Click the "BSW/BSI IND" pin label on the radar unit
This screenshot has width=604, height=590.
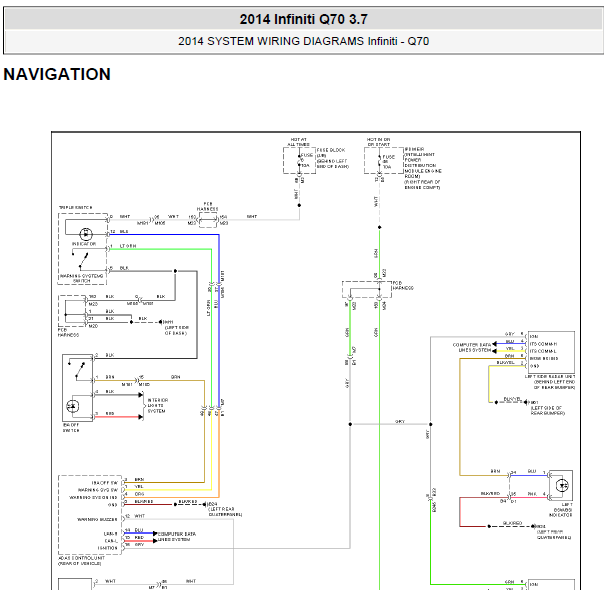pos(544,359)
